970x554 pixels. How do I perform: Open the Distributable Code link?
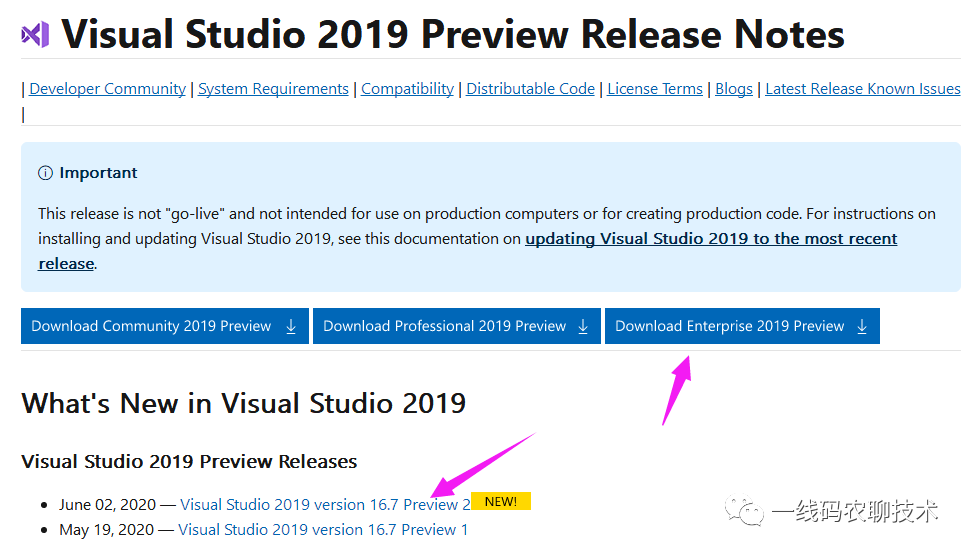pyautogui.click(x=530, y=89)
